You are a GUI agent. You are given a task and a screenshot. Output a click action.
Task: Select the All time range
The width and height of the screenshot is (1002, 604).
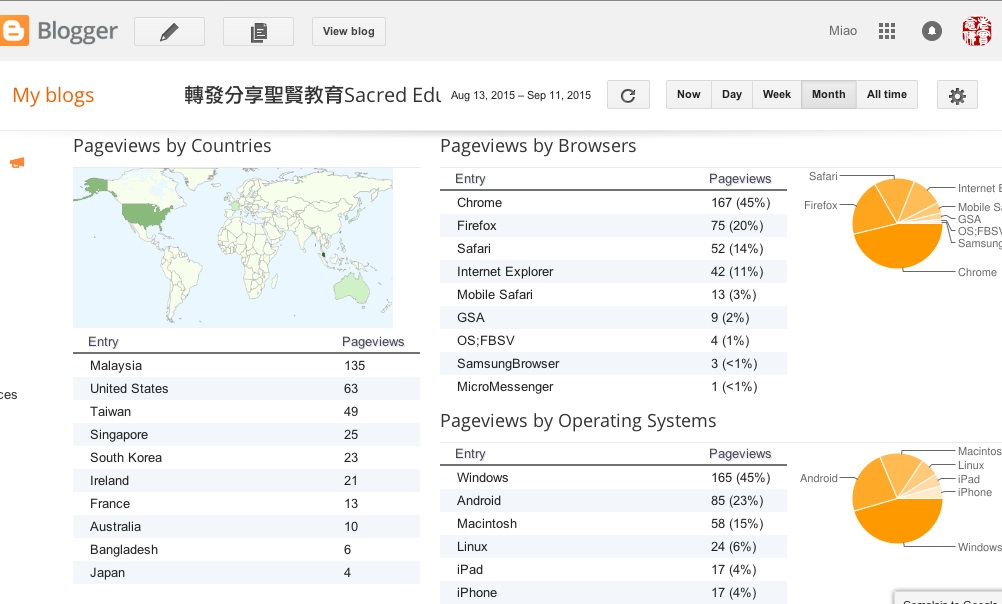pos(887,95)
